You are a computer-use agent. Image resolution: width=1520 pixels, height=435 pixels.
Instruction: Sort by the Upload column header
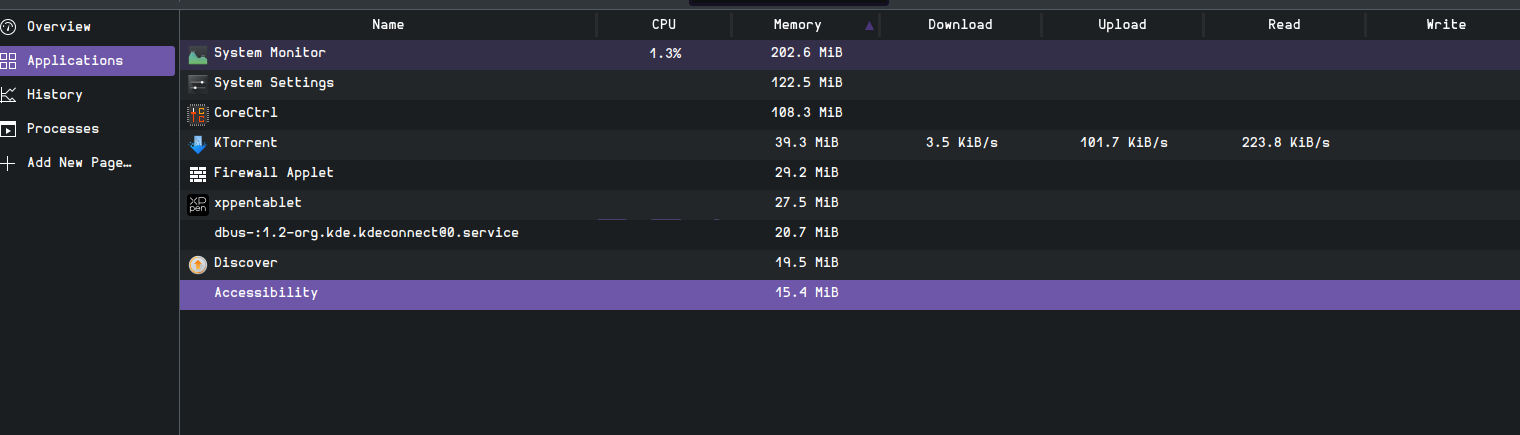pyautogui.click(x=1122, y=25)
